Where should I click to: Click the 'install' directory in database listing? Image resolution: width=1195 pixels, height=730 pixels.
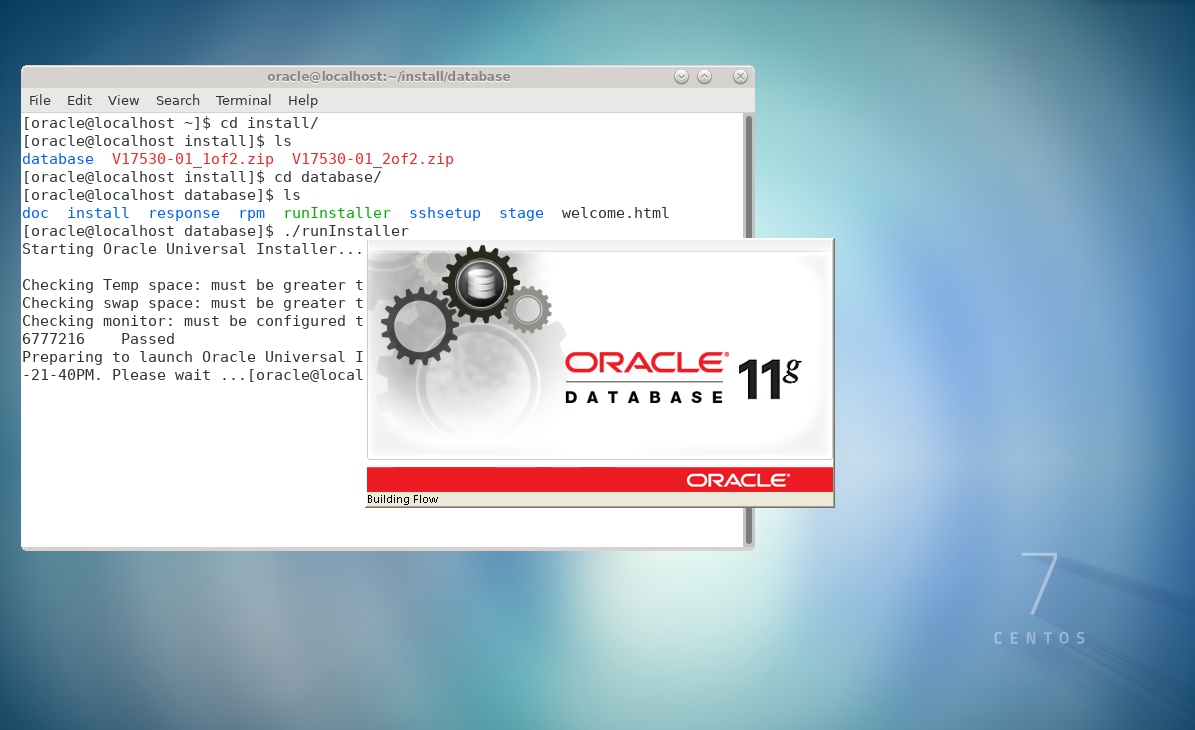click(x=98, y=213)
